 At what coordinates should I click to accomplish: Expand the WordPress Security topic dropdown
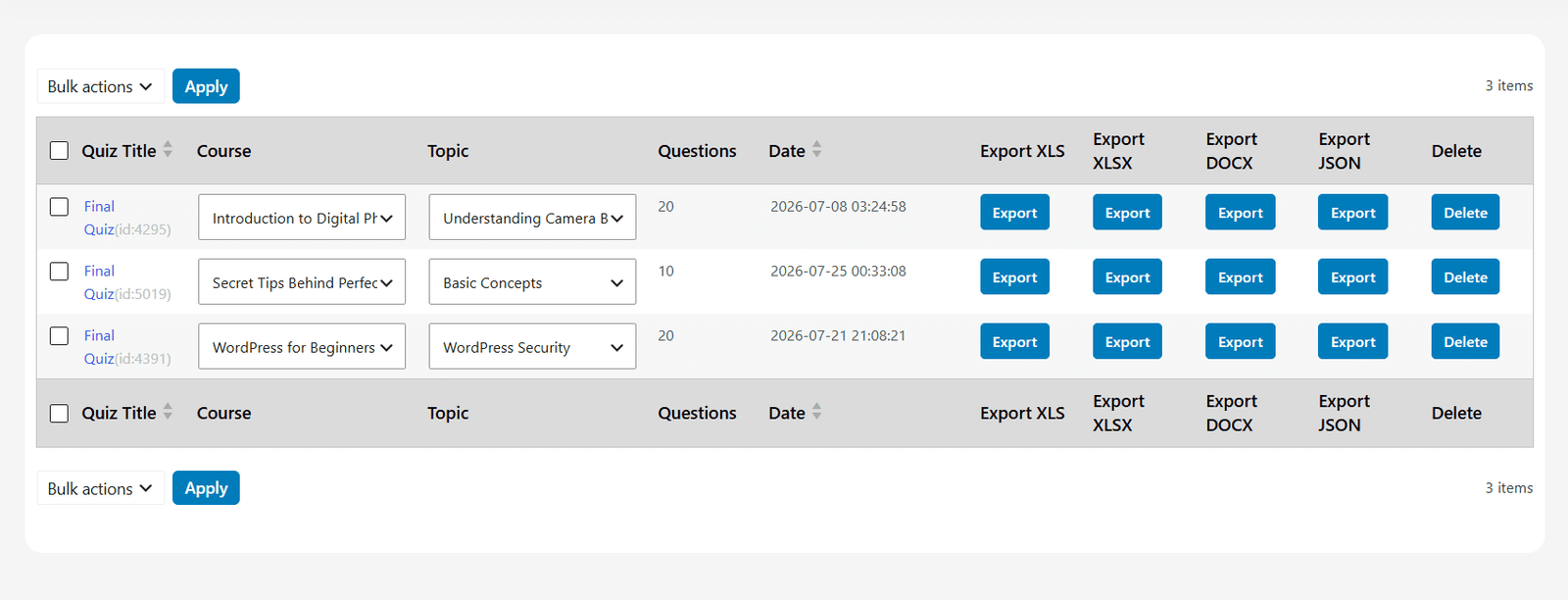[532, 347]
